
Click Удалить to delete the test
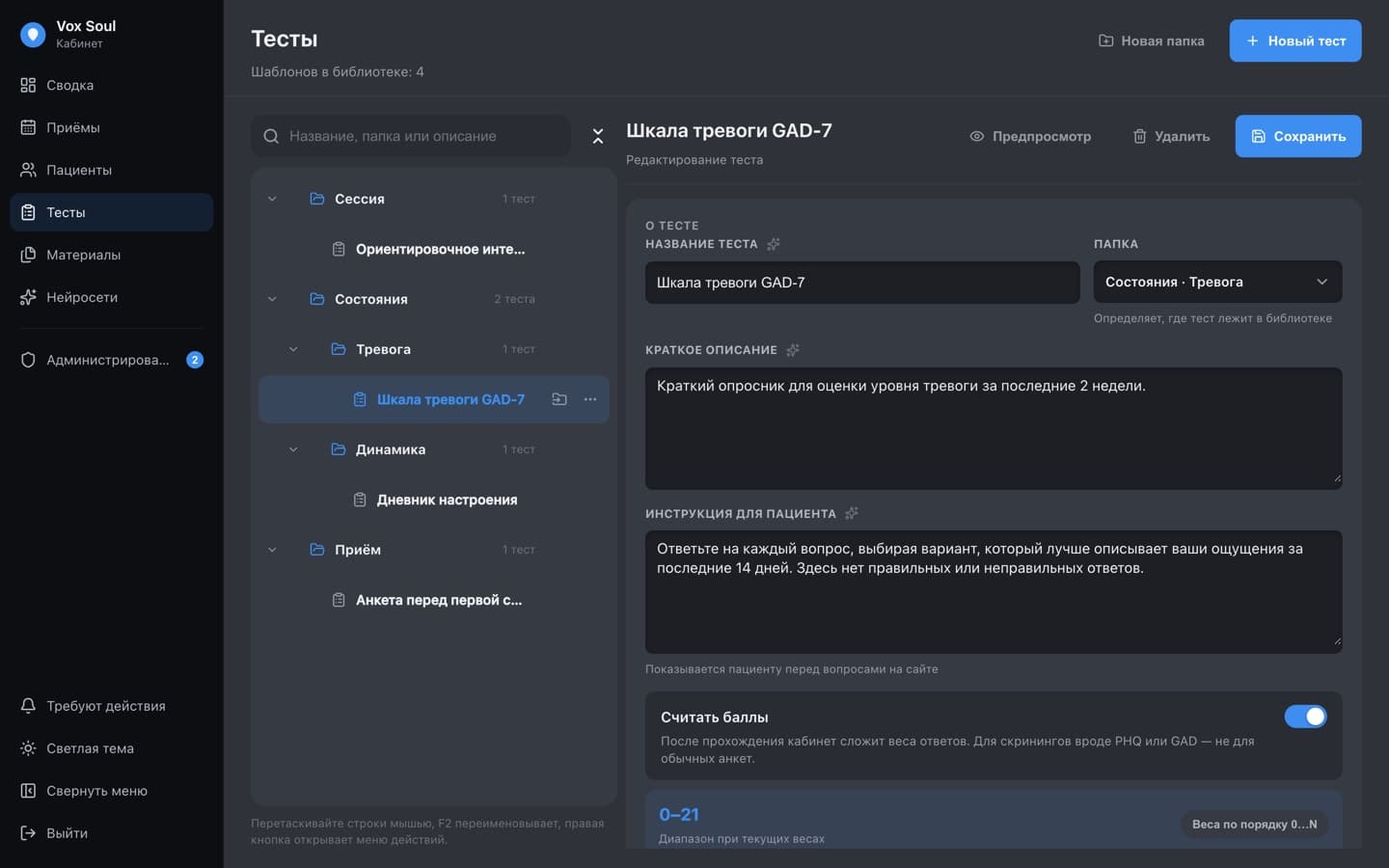click(1171, 136)
